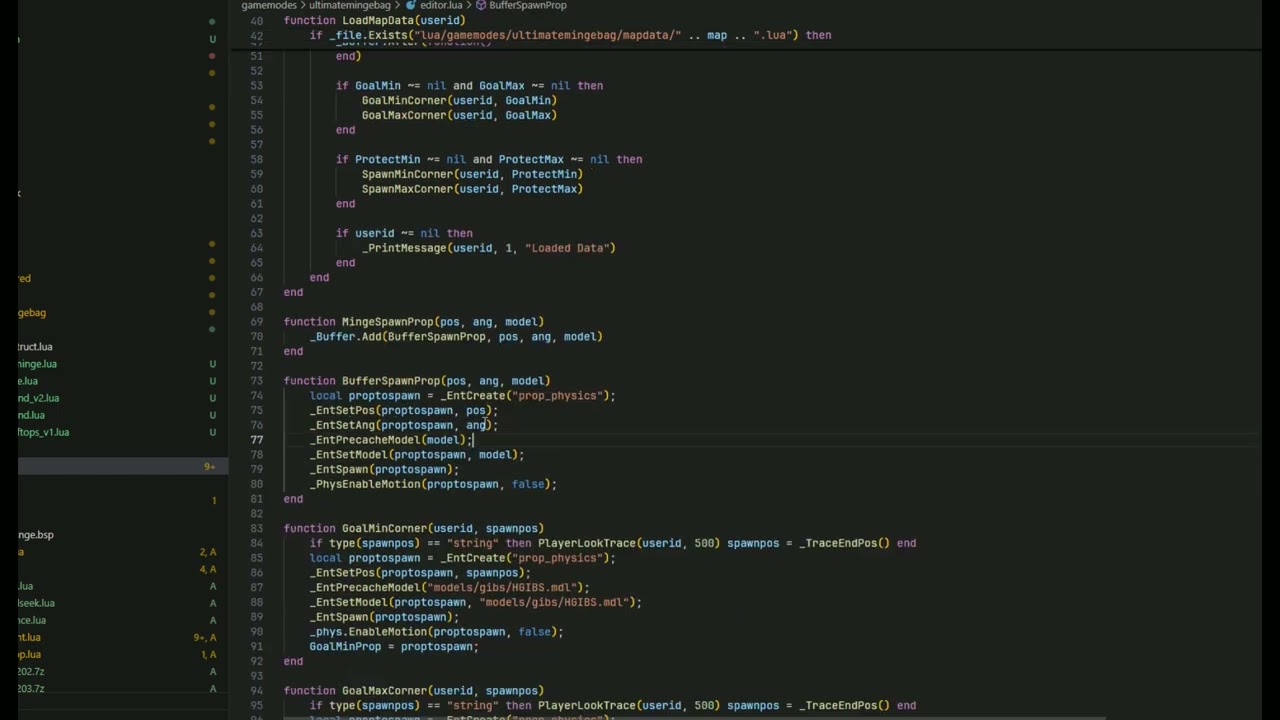Click ProtectMin condition on line 58
Viewport: 1280px width, 720px height.
(x=388, y=159)
